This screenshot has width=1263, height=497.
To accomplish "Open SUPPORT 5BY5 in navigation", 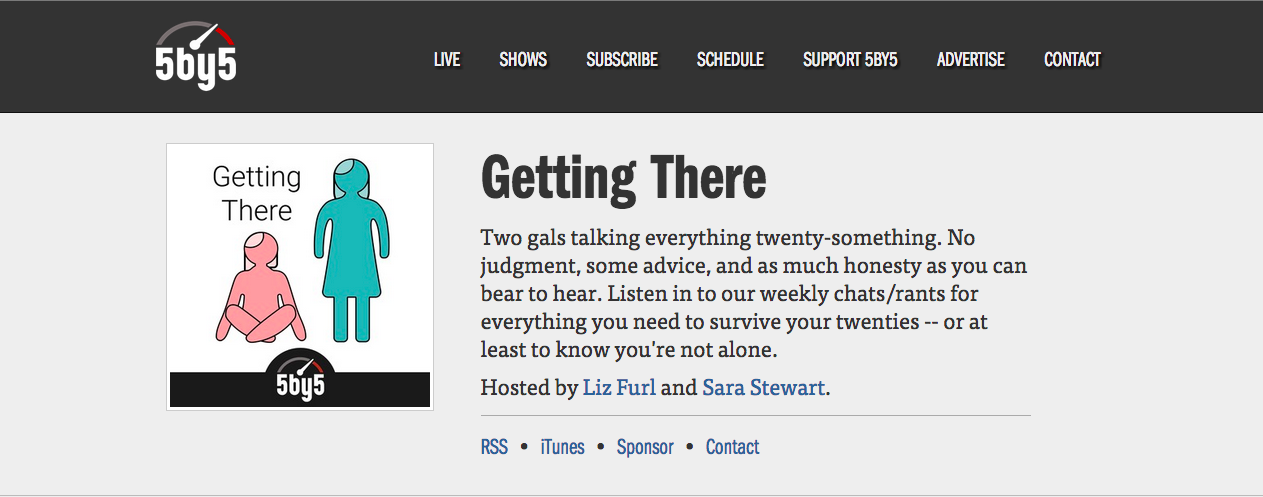I will click(850, 60).
